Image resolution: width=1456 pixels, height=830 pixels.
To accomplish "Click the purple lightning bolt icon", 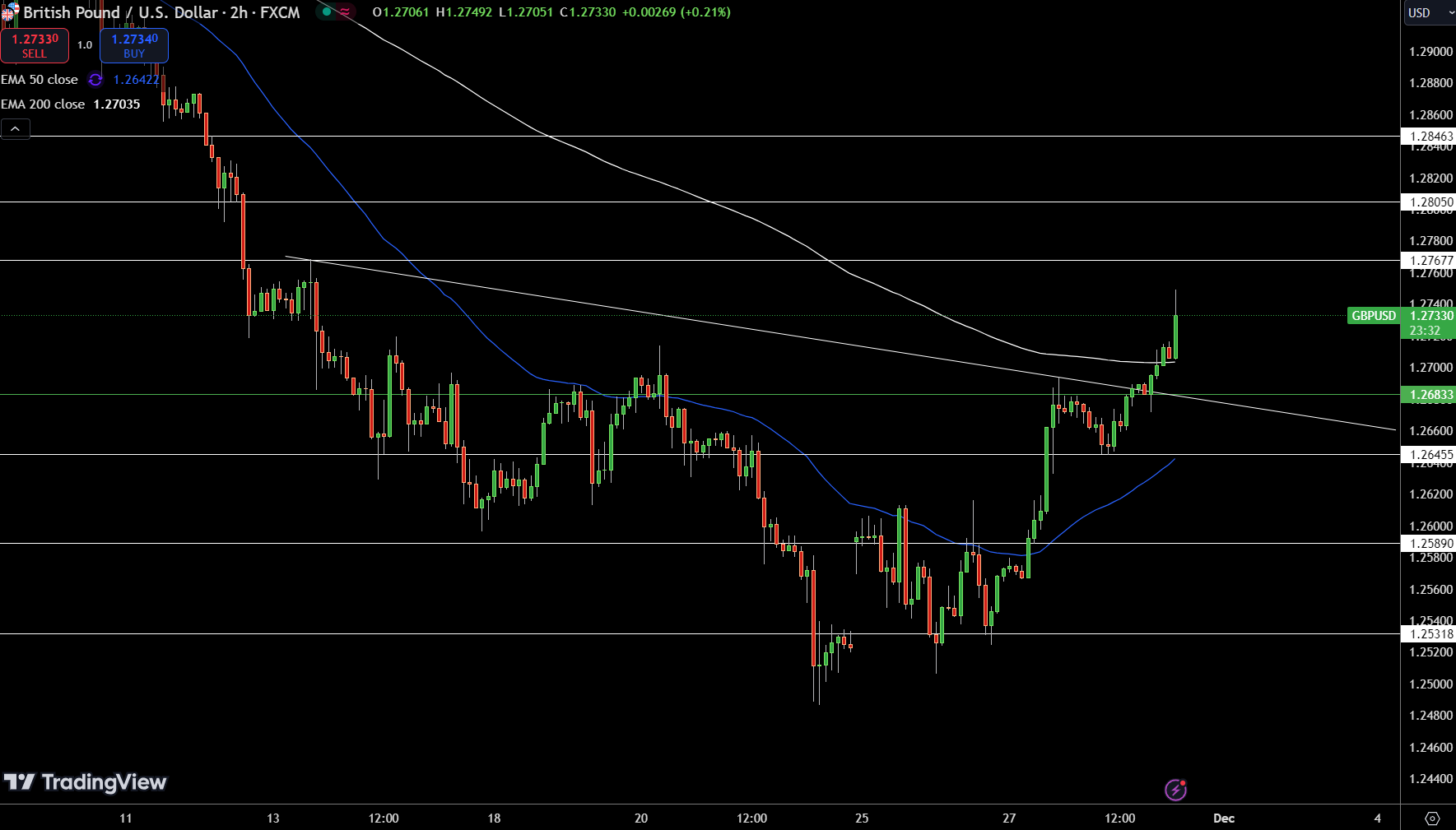I will [x=1175, y=790].
